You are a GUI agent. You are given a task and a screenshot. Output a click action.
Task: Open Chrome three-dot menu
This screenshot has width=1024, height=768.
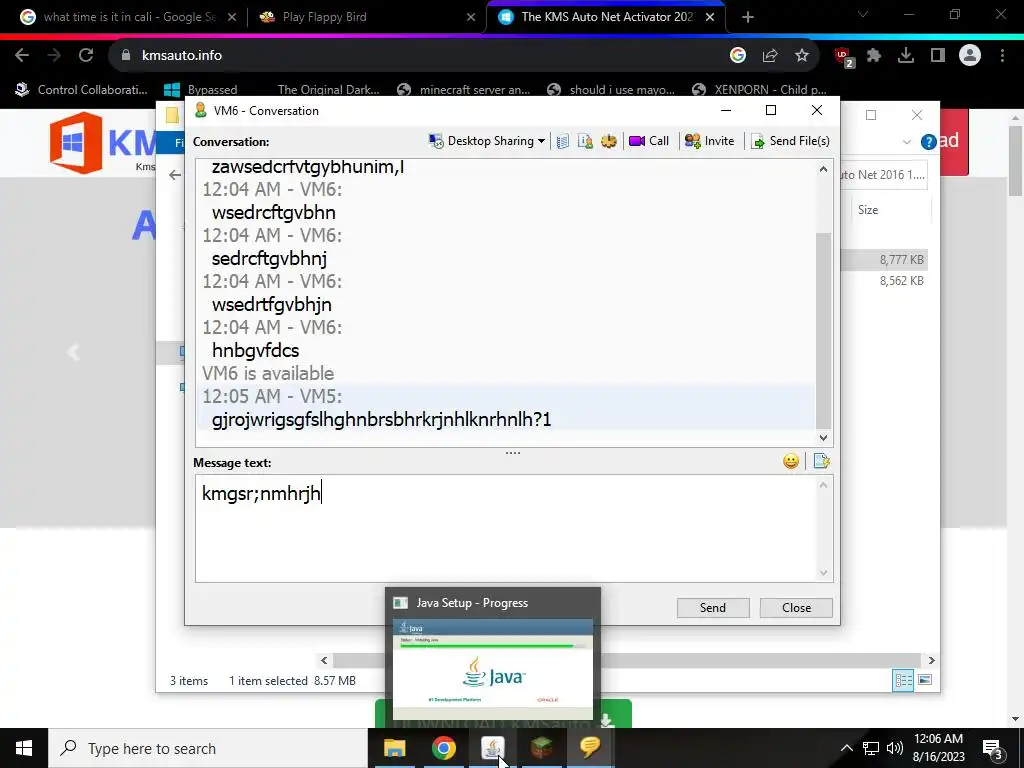pyautogui.click(x=1002, y=56)
